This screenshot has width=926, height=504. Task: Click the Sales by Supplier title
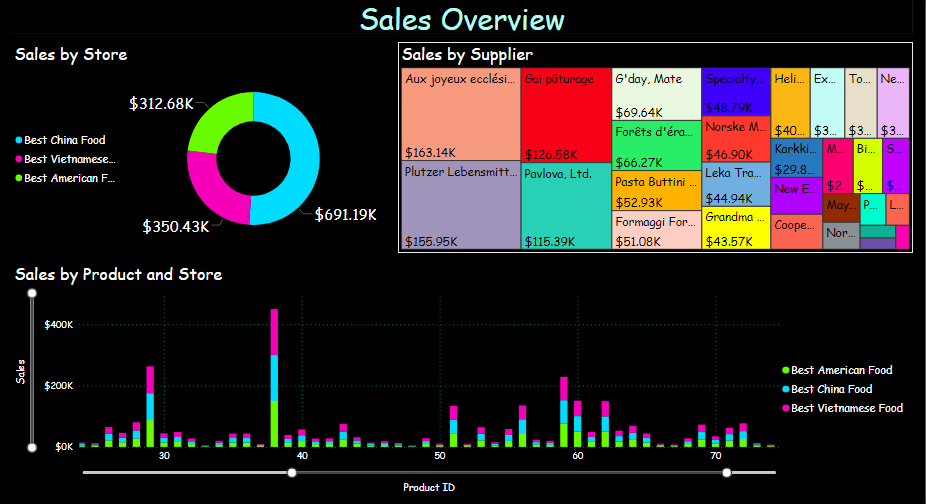pyautogui.click(x=467, y=54)
